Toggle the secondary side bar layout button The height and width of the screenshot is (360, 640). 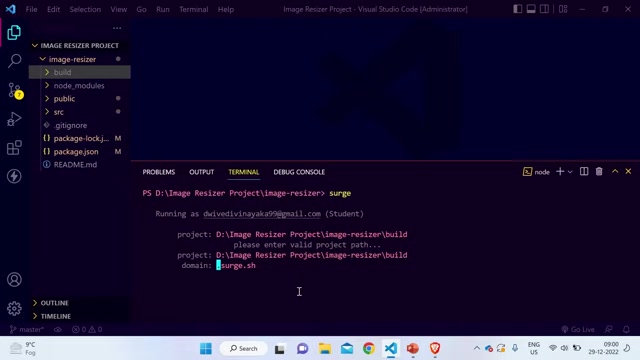(x=544, y=9)
